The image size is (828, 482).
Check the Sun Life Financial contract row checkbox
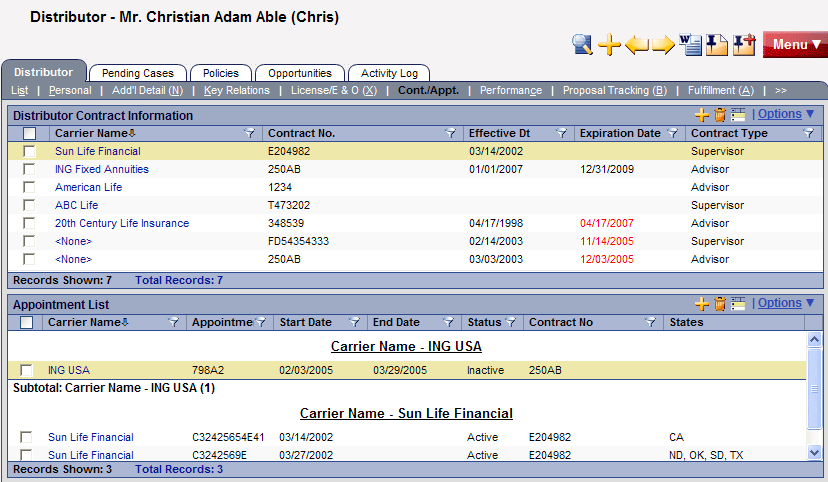pyautogui.click(x=29, y=151)
